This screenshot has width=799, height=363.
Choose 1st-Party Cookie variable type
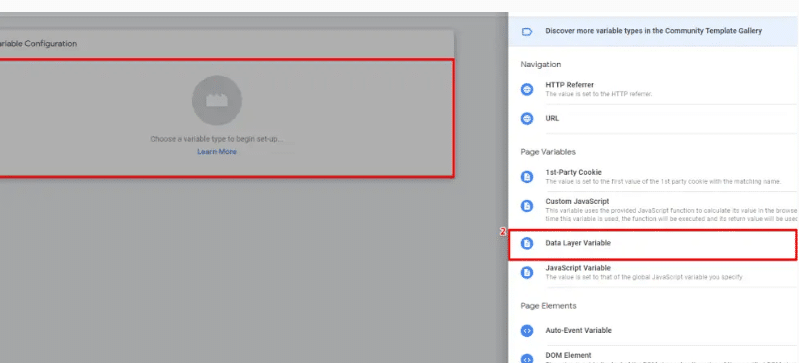pos(653,177)
